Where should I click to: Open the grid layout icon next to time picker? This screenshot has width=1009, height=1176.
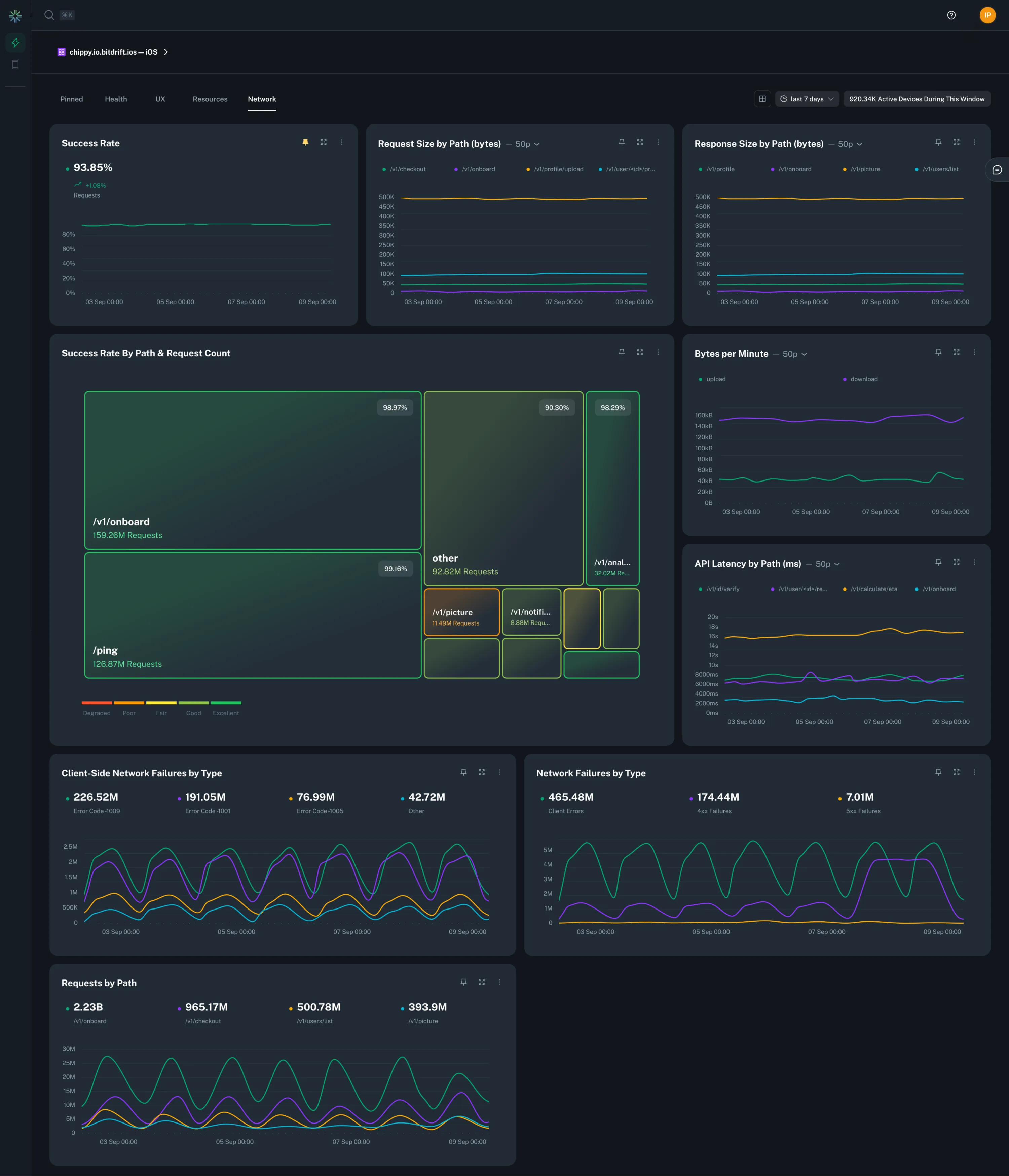click(x=762, y=99)
